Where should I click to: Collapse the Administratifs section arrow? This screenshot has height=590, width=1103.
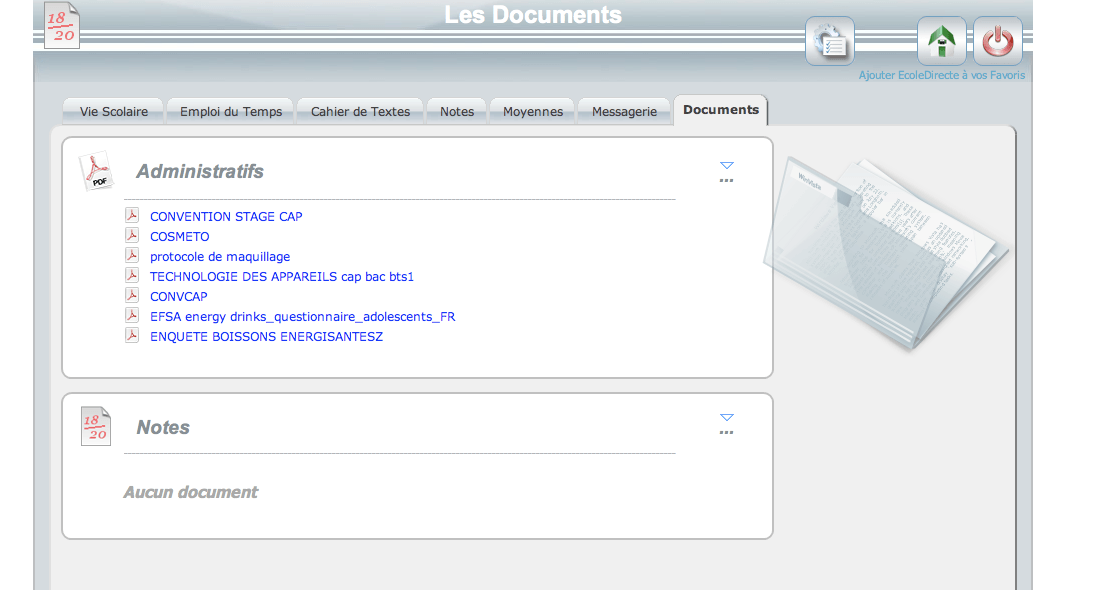tap(727, 166)
